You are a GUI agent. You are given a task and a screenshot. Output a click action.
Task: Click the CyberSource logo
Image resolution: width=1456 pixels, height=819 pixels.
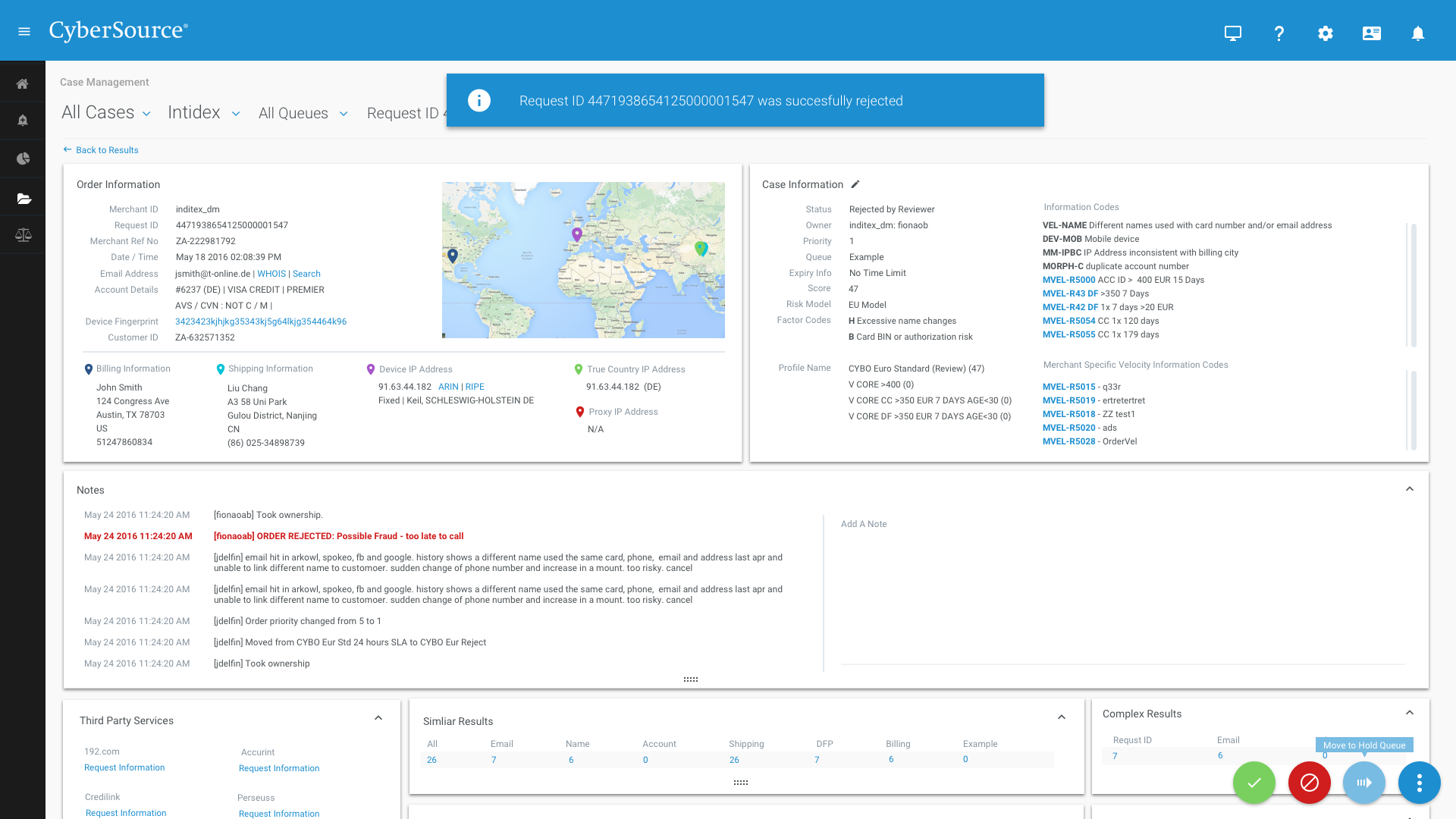(118, 31)
